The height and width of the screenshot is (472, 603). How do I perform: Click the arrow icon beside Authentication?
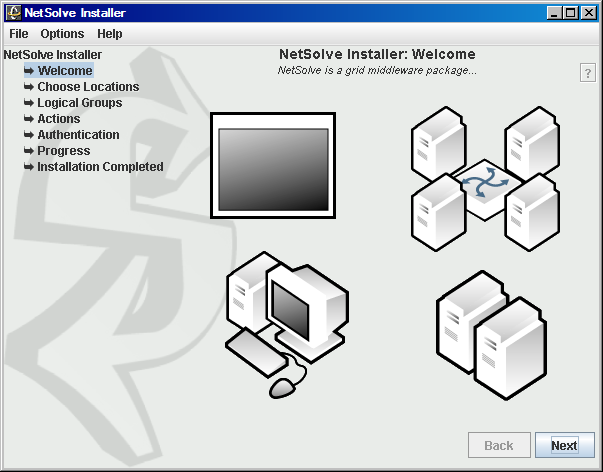29,135
